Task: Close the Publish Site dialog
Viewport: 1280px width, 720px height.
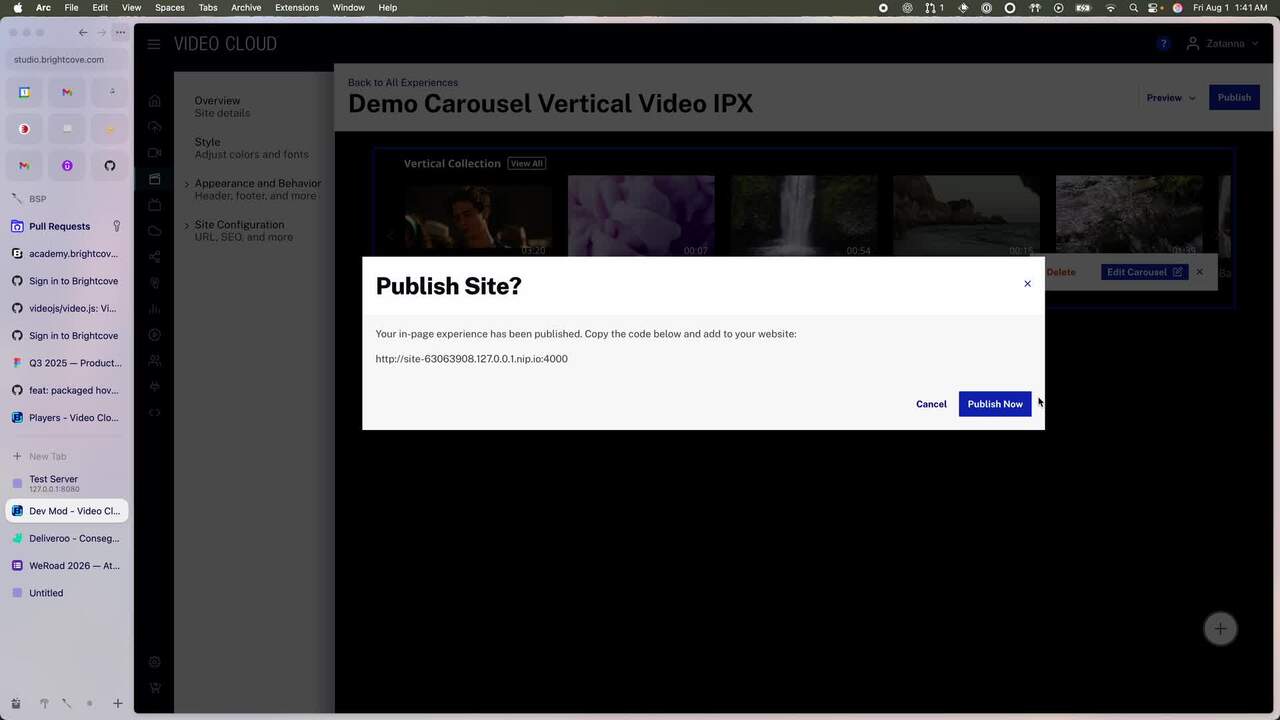Action: (x=1027, y=284)
